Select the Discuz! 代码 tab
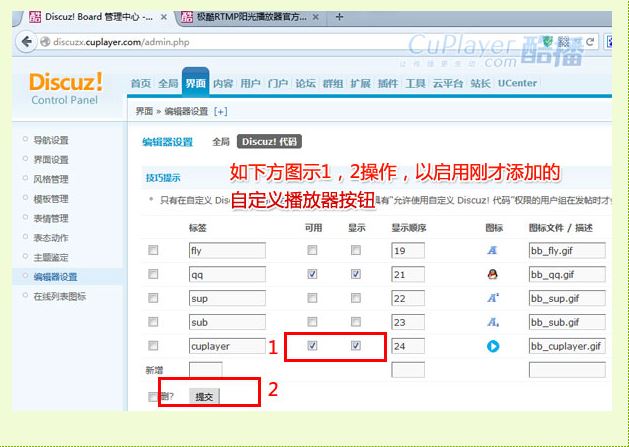This screenshot has width=629, height=447. click(x=269, y=142)
